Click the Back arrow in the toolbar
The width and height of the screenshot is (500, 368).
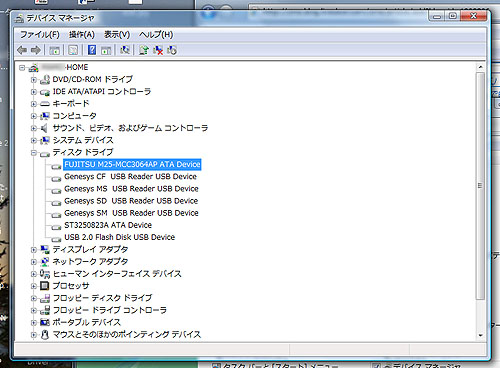click(22, 50)
